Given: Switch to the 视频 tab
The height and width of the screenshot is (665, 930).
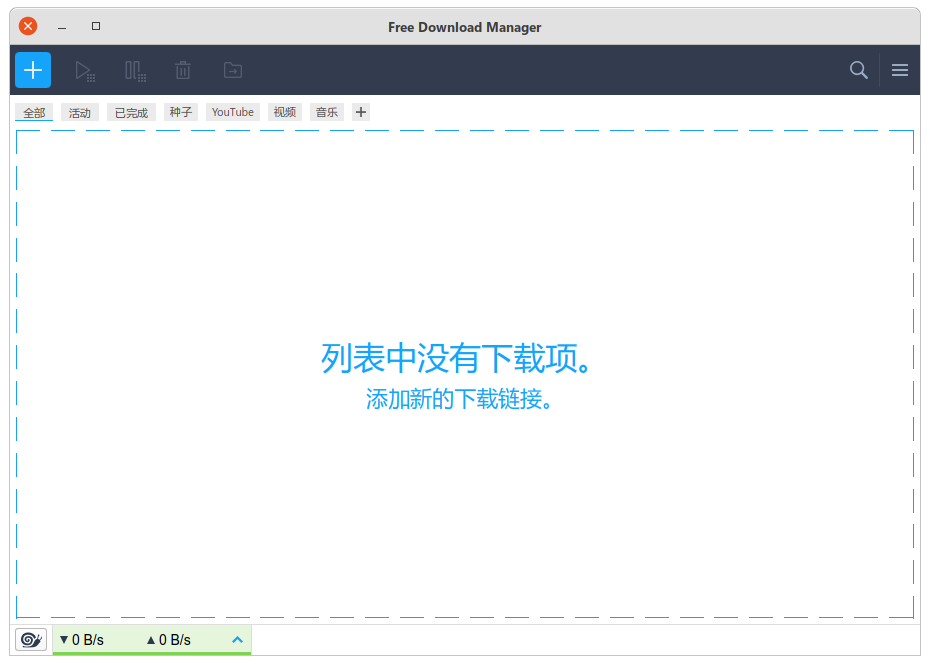Looking at the screenshot, I should pos(285,112).
